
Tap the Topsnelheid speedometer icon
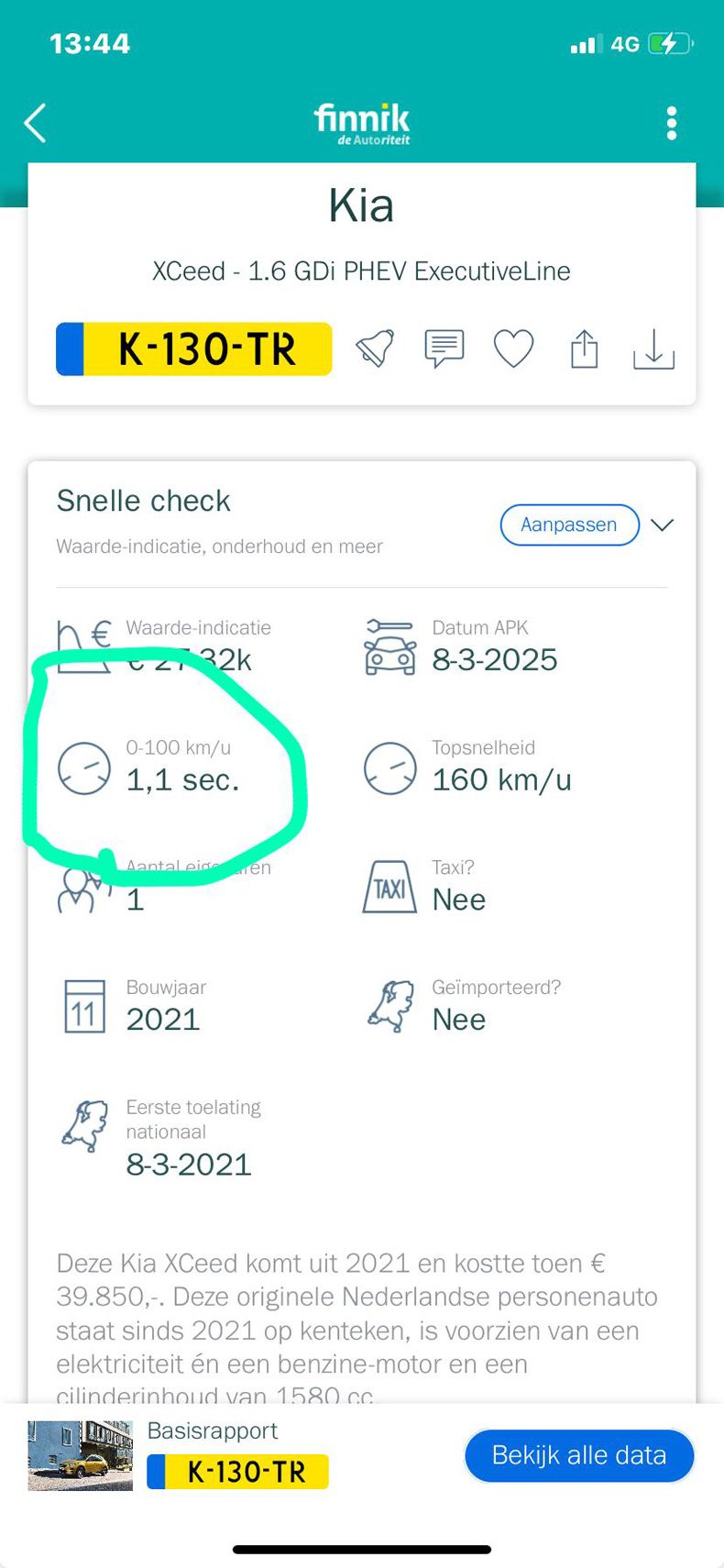pos(389,767)
